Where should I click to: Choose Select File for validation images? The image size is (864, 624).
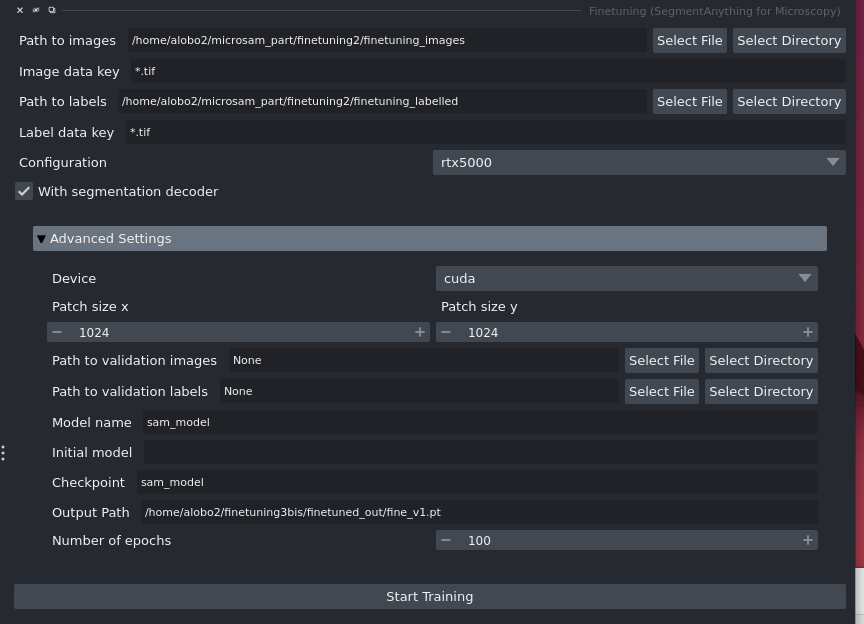[661, 360]
